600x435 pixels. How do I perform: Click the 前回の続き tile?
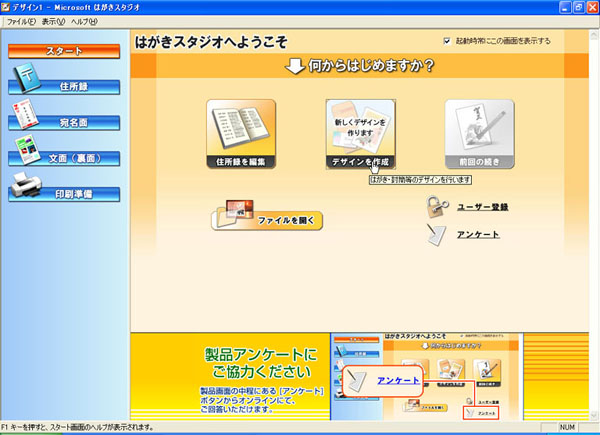[x=479, y=134]
